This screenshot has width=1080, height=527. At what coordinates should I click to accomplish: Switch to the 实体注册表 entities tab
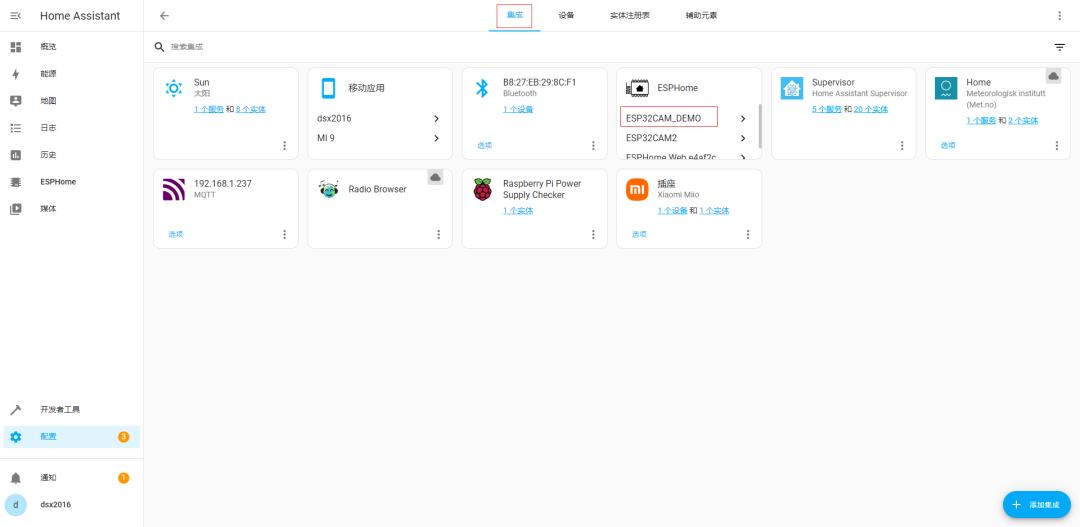pyautogui.click(x=630, y=15)
